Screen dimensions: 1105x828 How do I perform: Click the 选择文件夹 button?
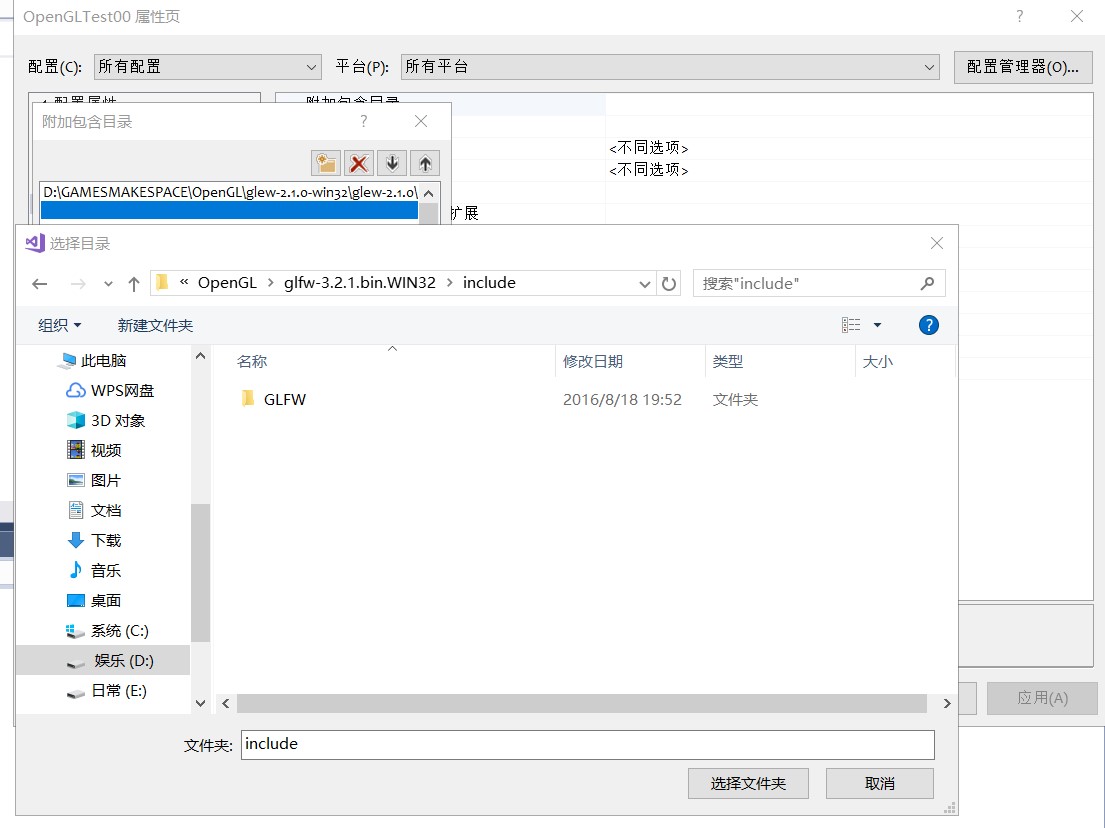click(748, 783)
